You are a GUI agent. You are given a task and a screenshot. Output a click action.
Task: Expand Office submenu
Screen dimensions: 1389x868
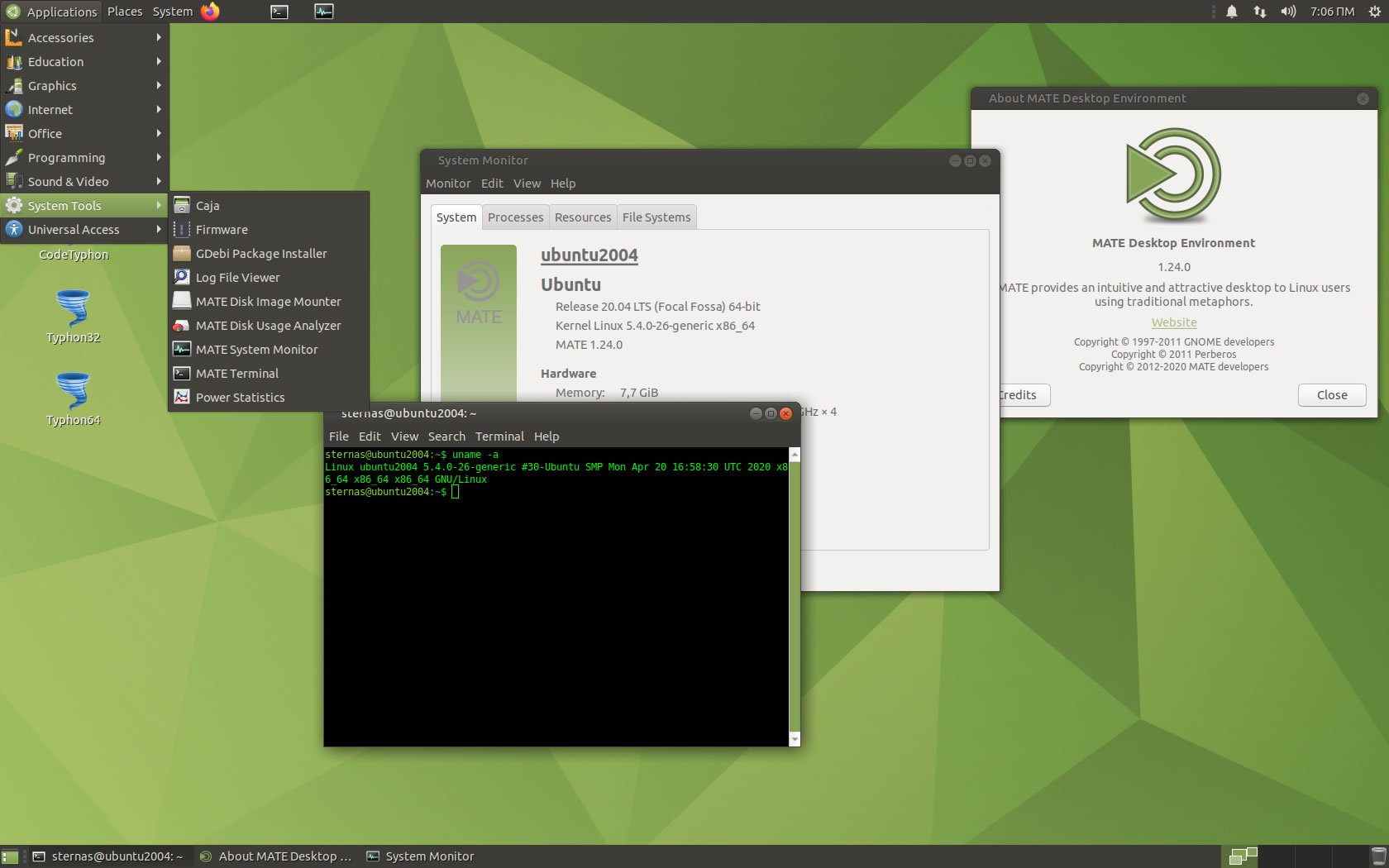(84, 133)
